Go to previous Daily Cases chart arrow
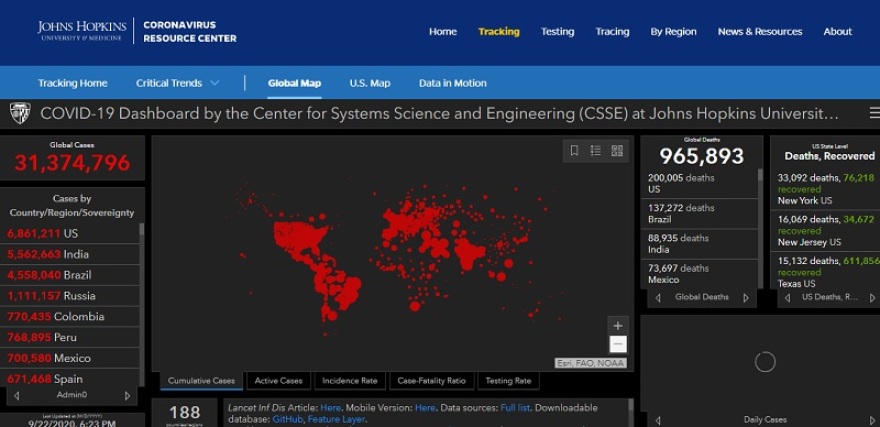Screen dimensions: 880x427 tap(657, 420)
